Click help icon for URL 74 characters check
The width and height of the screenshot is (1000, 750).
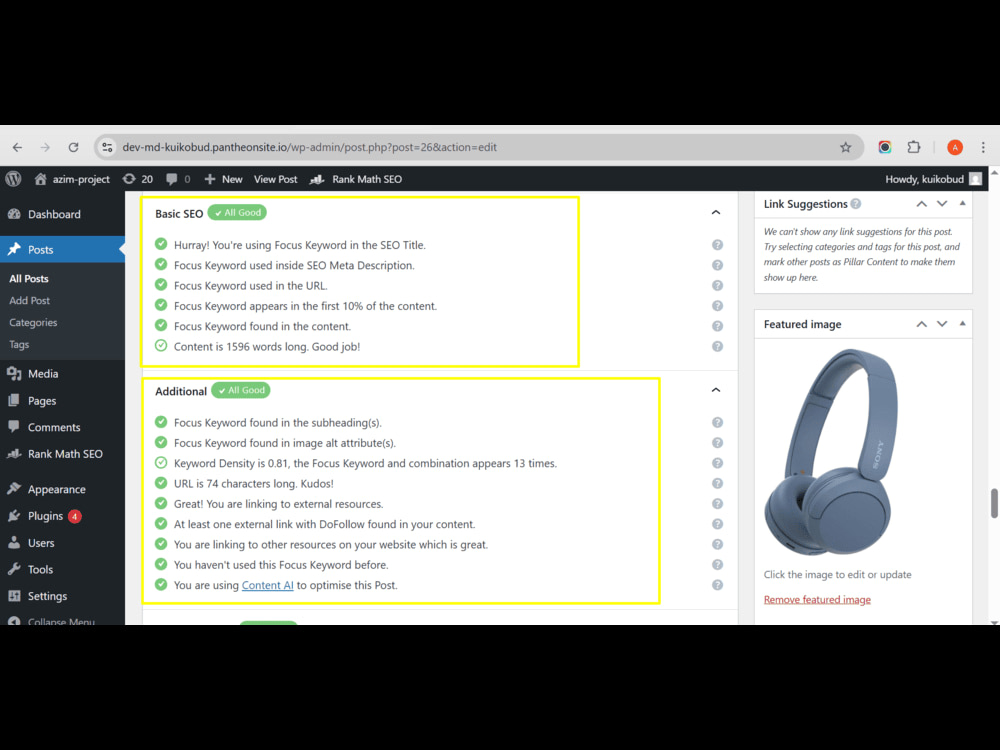(x=717, y=483)
